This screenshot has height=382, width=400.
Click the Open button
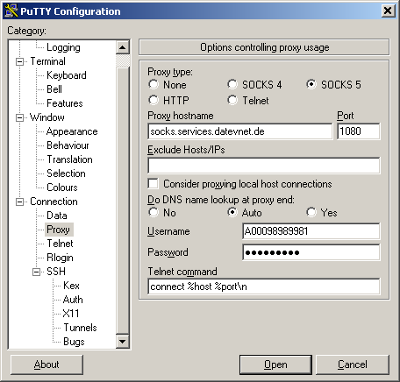click(x=275, y=365)
